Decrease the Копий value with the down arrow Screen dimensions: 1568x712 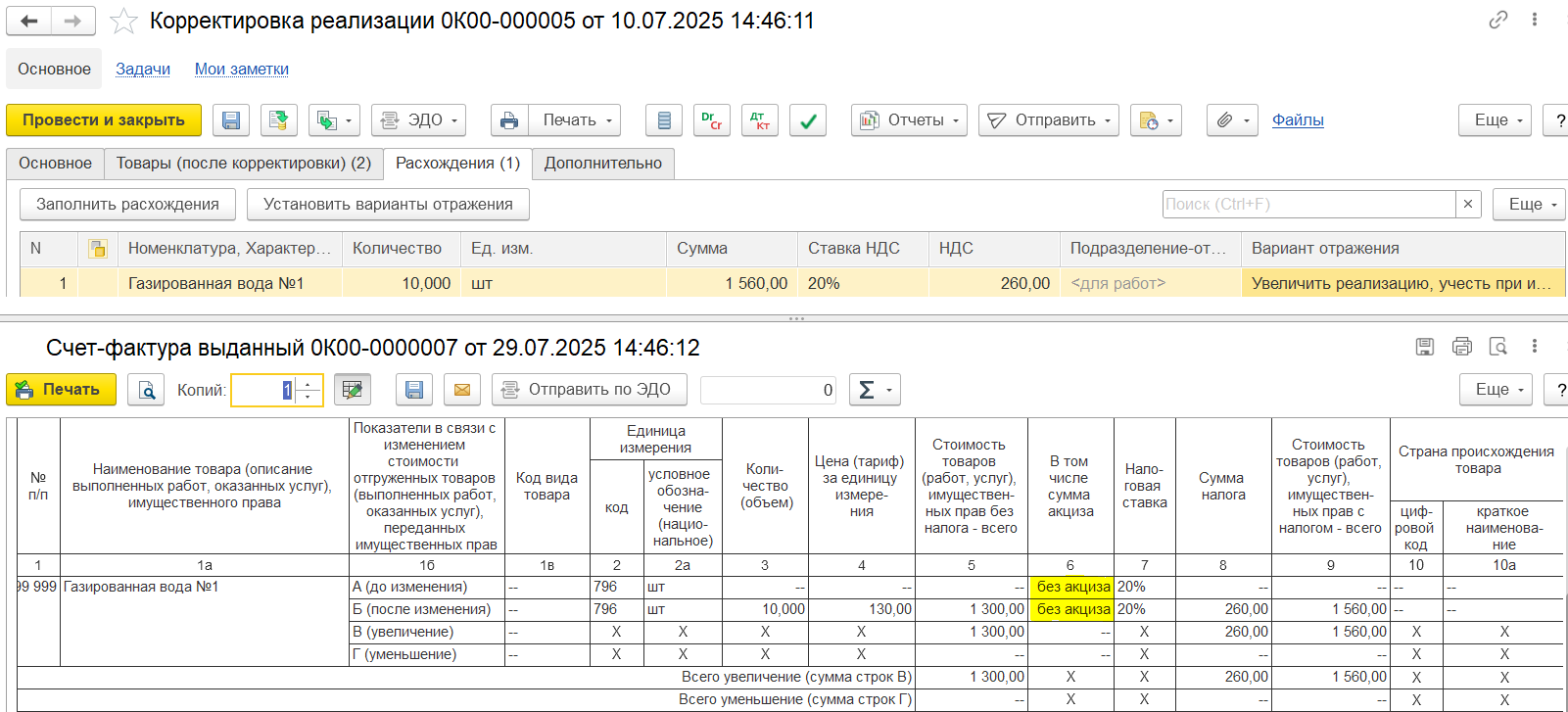(309, 397)
